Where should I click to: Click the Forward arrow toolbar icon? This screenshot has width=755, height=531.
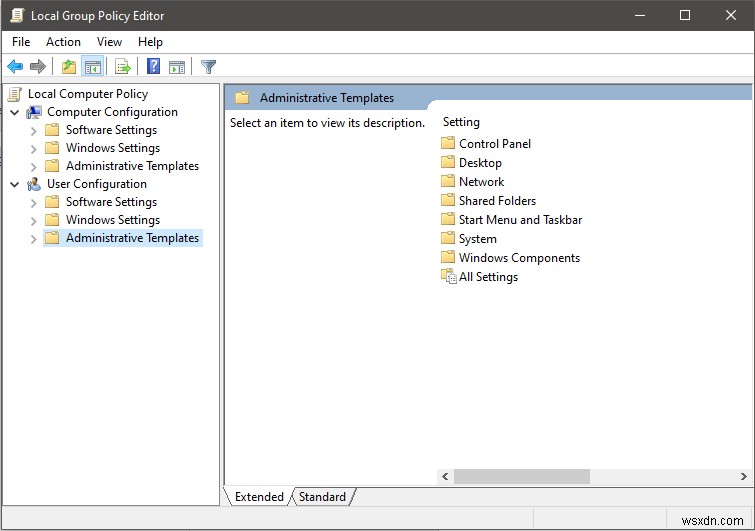click(x=38, y=66)
